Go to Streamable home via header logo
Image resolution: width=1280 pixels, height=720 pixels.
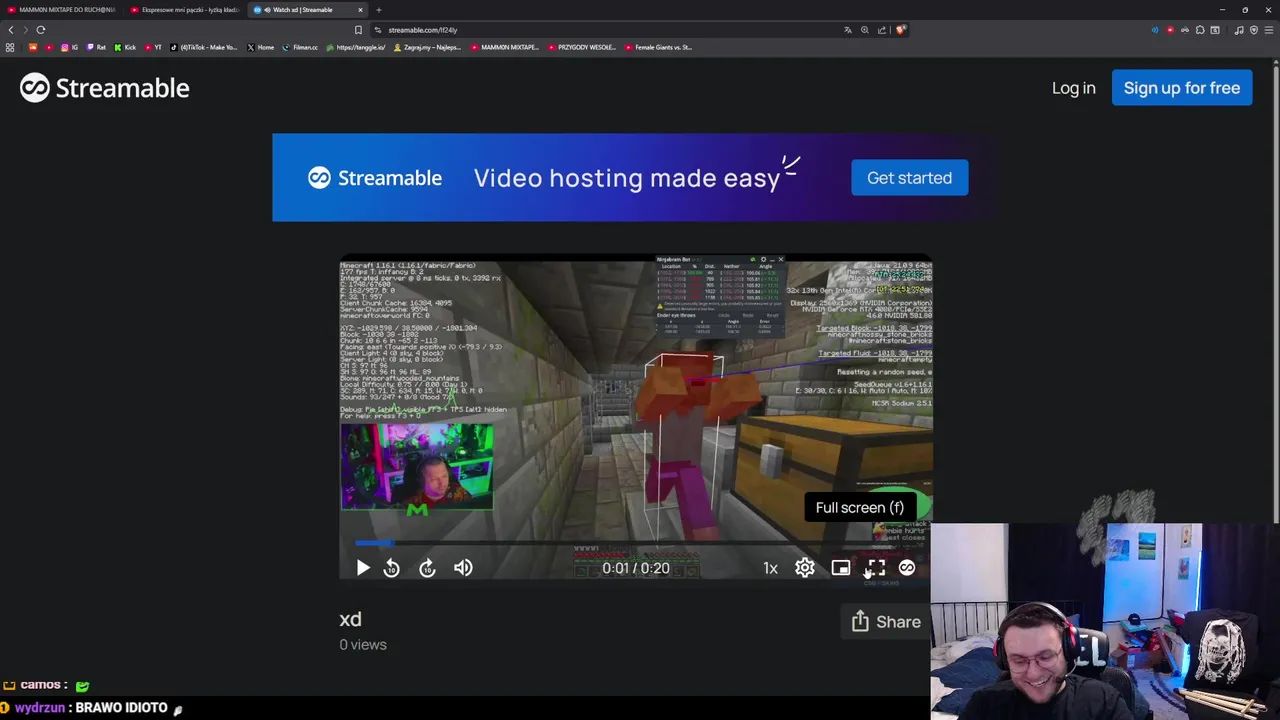tap(105, 88)
